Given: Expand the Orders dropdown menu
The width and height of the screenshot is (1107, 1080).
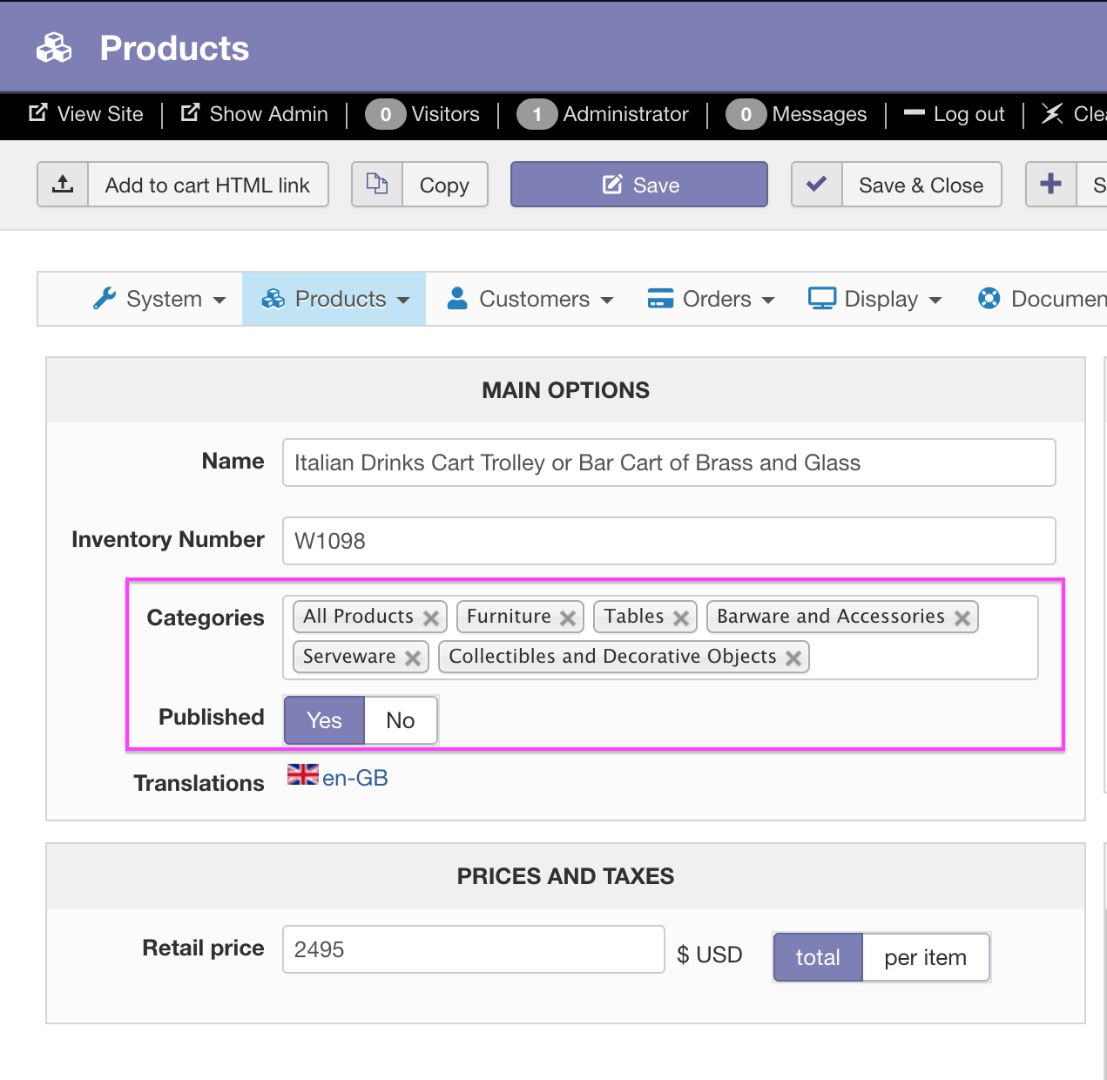Looking at the screenshot, I should (x=712, y=299).
